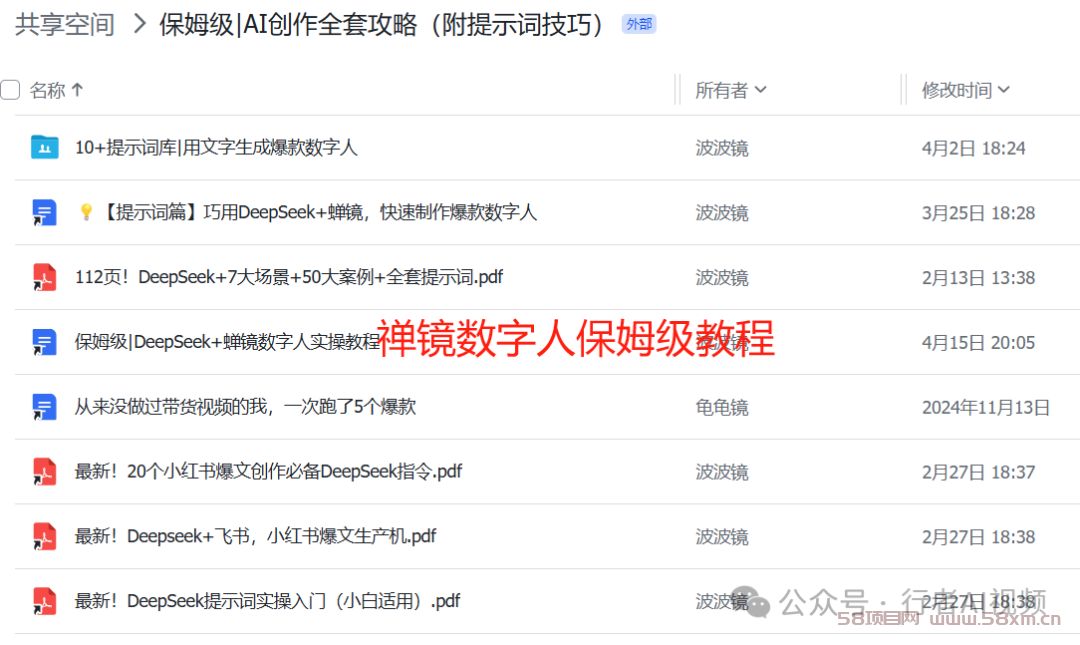Image resolution: width=1080 pixels, height=645 pixels.
Task: Open the 所有者 filter dropdown
Action: [730, 90]
